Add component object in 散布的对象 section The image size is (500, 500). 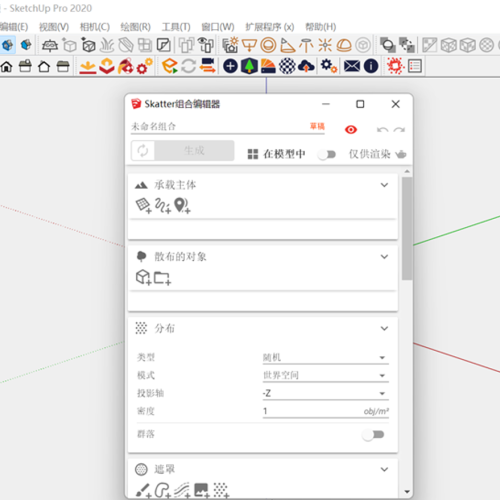pyautogui.click(x=144, y=277)
